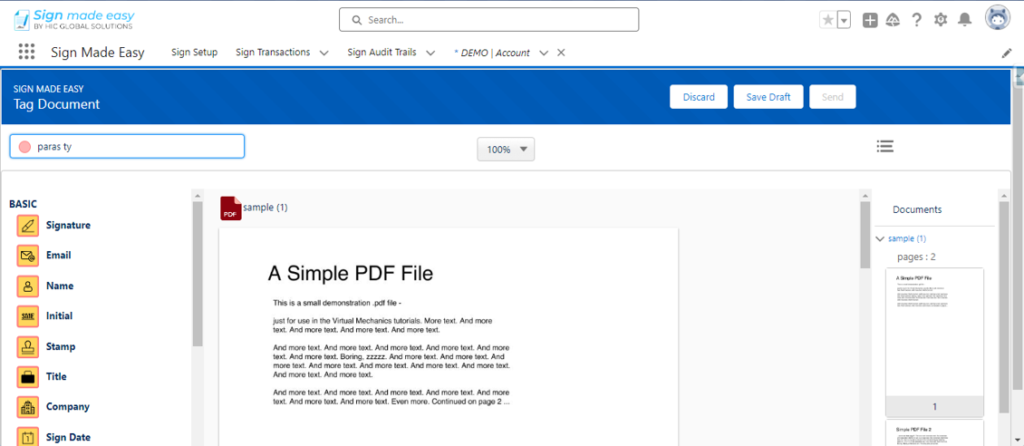Image resolution: width=1024 pixels, height=446 pixels.
Task: Toggle the document list panel icon
Action: click(885, 146)
